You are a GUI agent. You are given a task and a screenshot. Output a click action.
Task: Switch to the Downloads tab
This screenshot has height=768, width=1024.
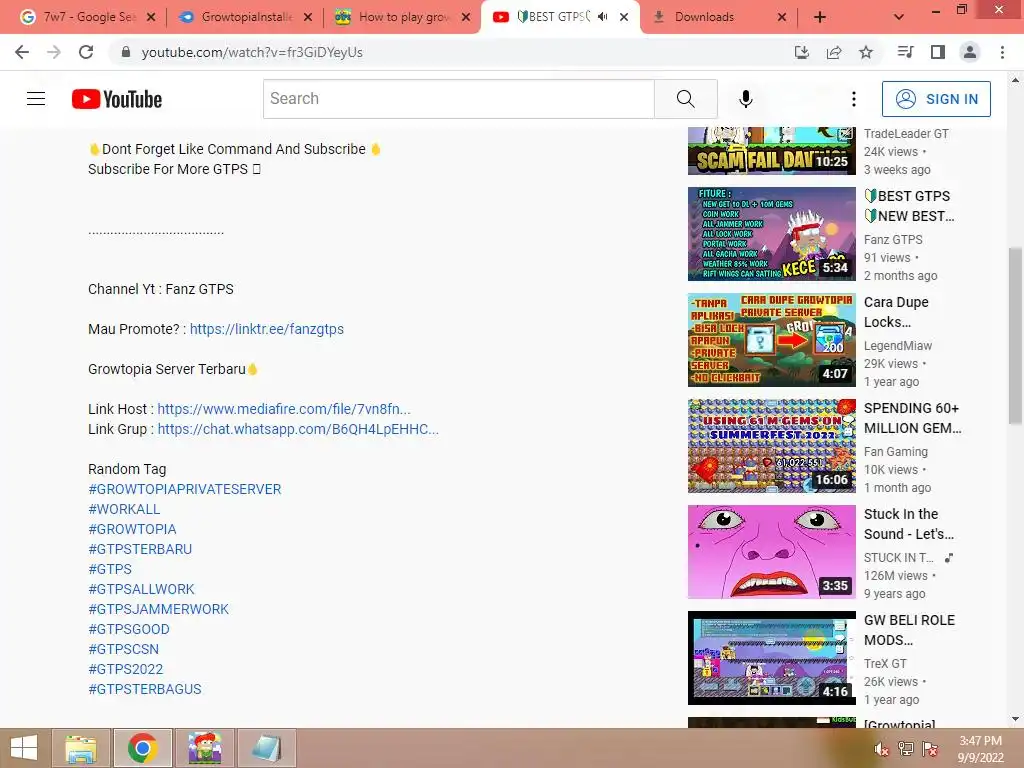[x=718, y=17]
